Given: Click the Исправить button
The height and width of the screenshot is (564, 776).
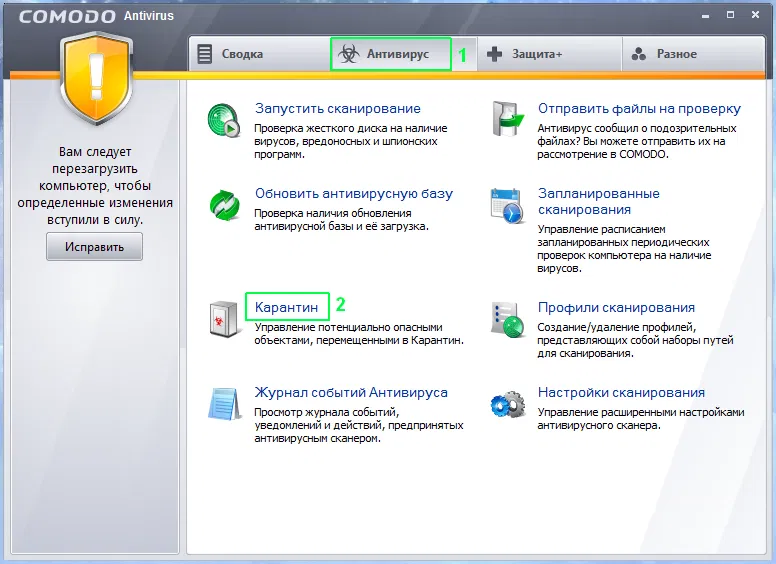Looking at the screenshot, I should point(95,246).
